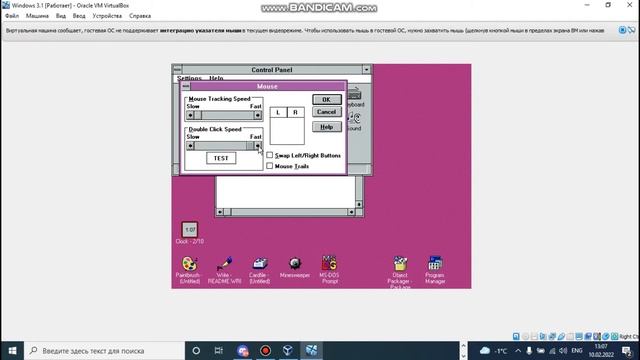Click the Control Panel minimize arrow button
640x360 pixels.
[366, 69]
